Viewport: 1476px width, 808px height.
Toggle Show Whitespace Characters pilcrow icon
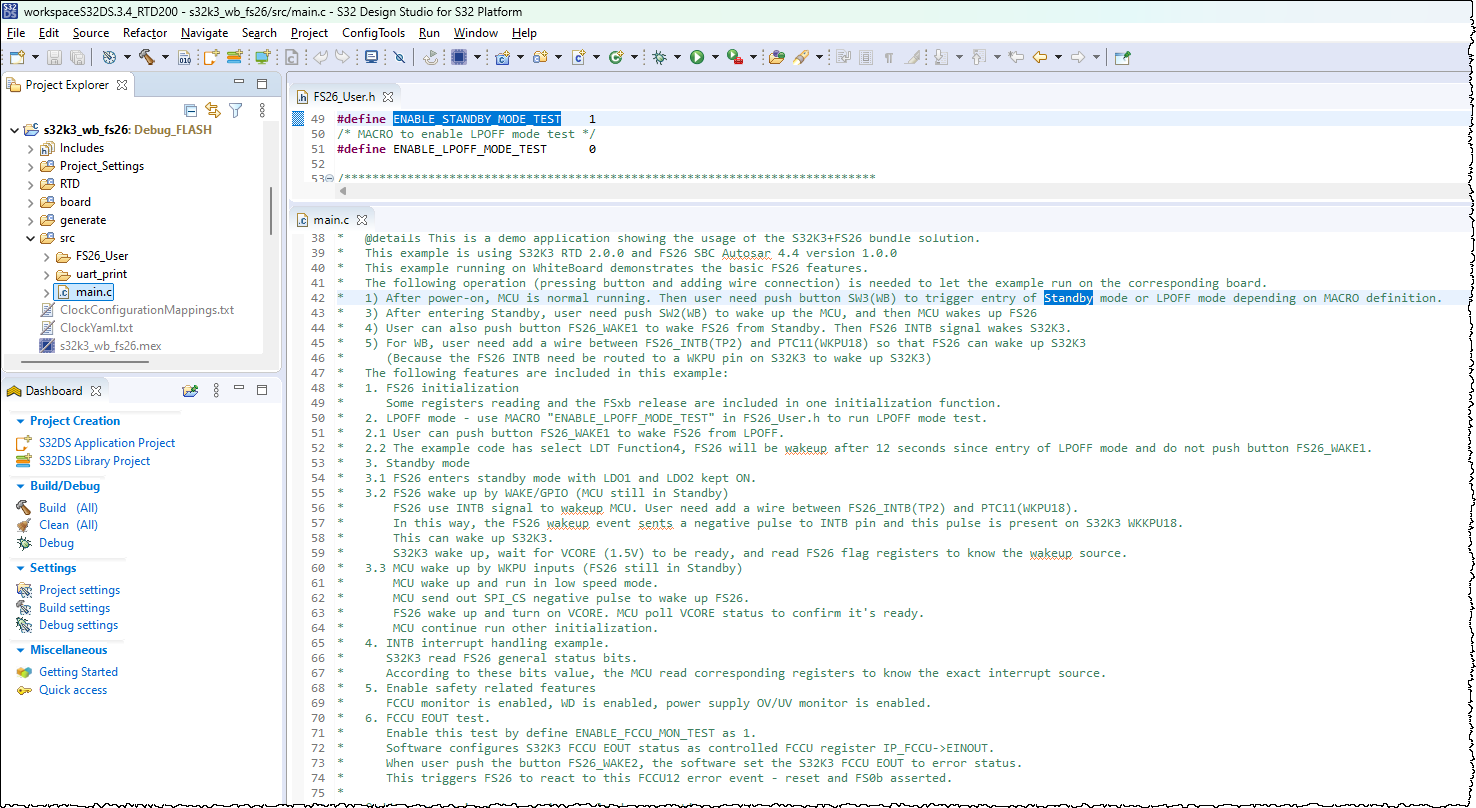[888, 57]
